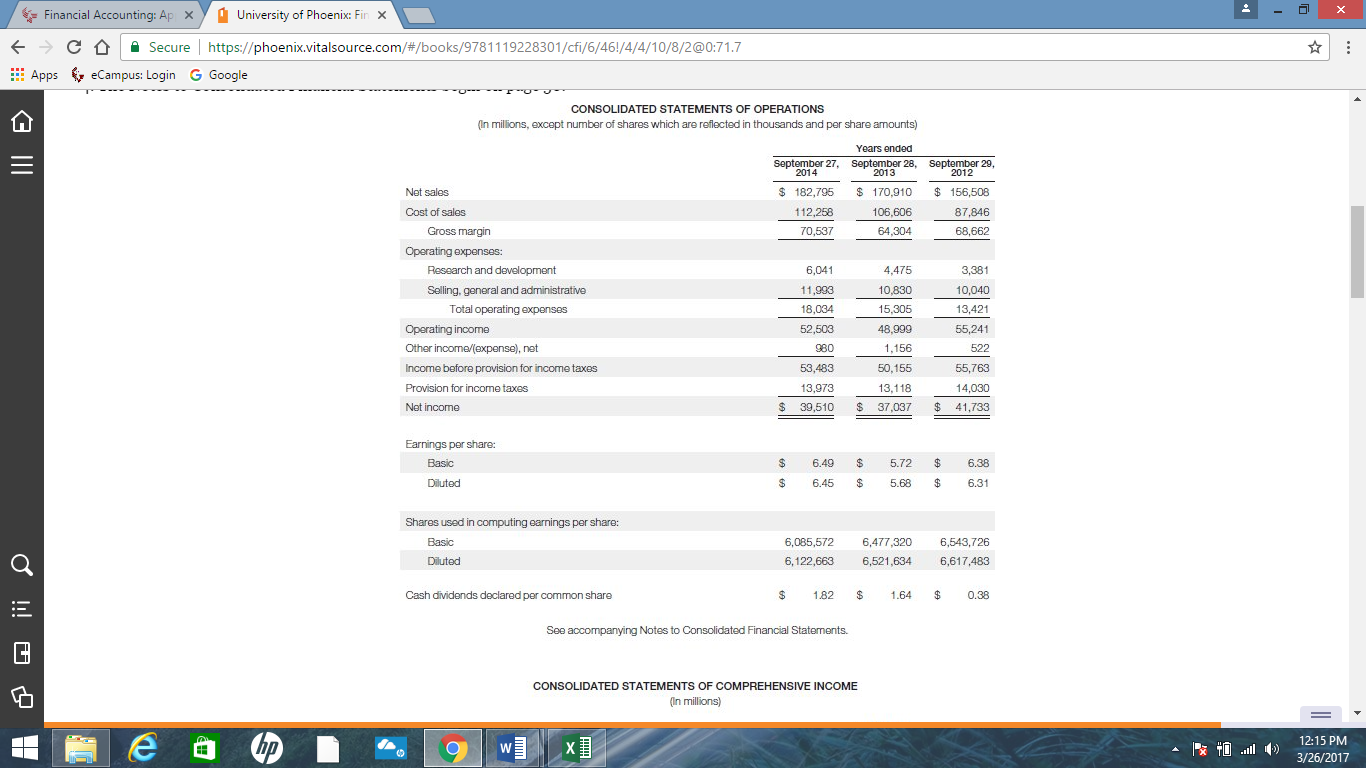
Task: Open the table of contents list icon
Action: 20,610
